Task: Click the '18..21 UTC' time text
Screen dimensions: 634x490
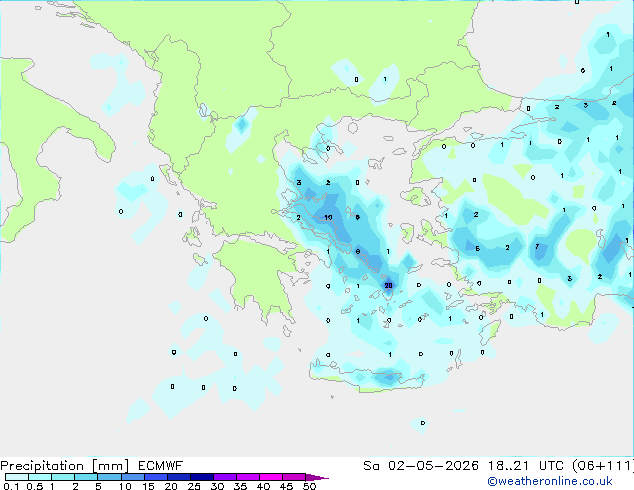Action: [526, 466]
